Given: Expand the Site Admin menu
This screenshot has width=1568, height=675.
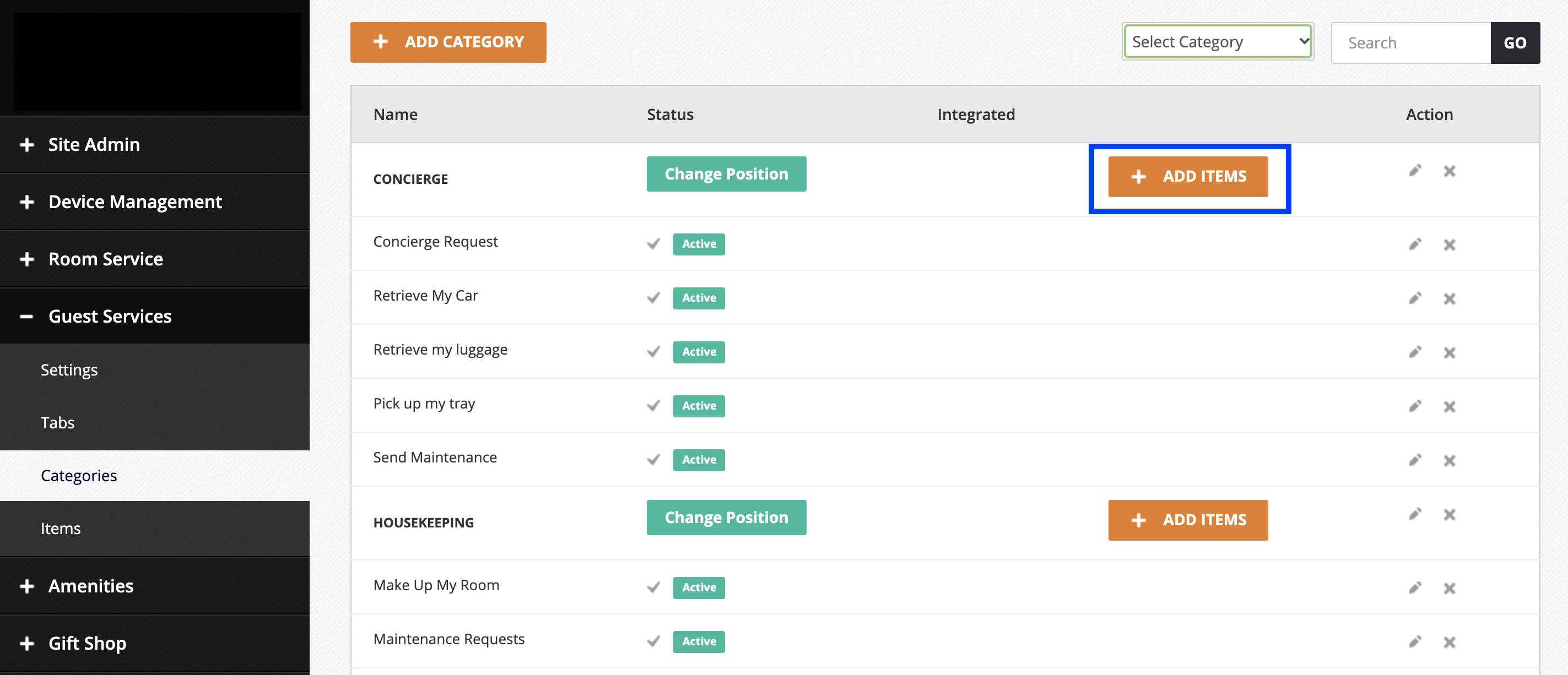Looking at the screenshot, I should (x=94, y=145).
